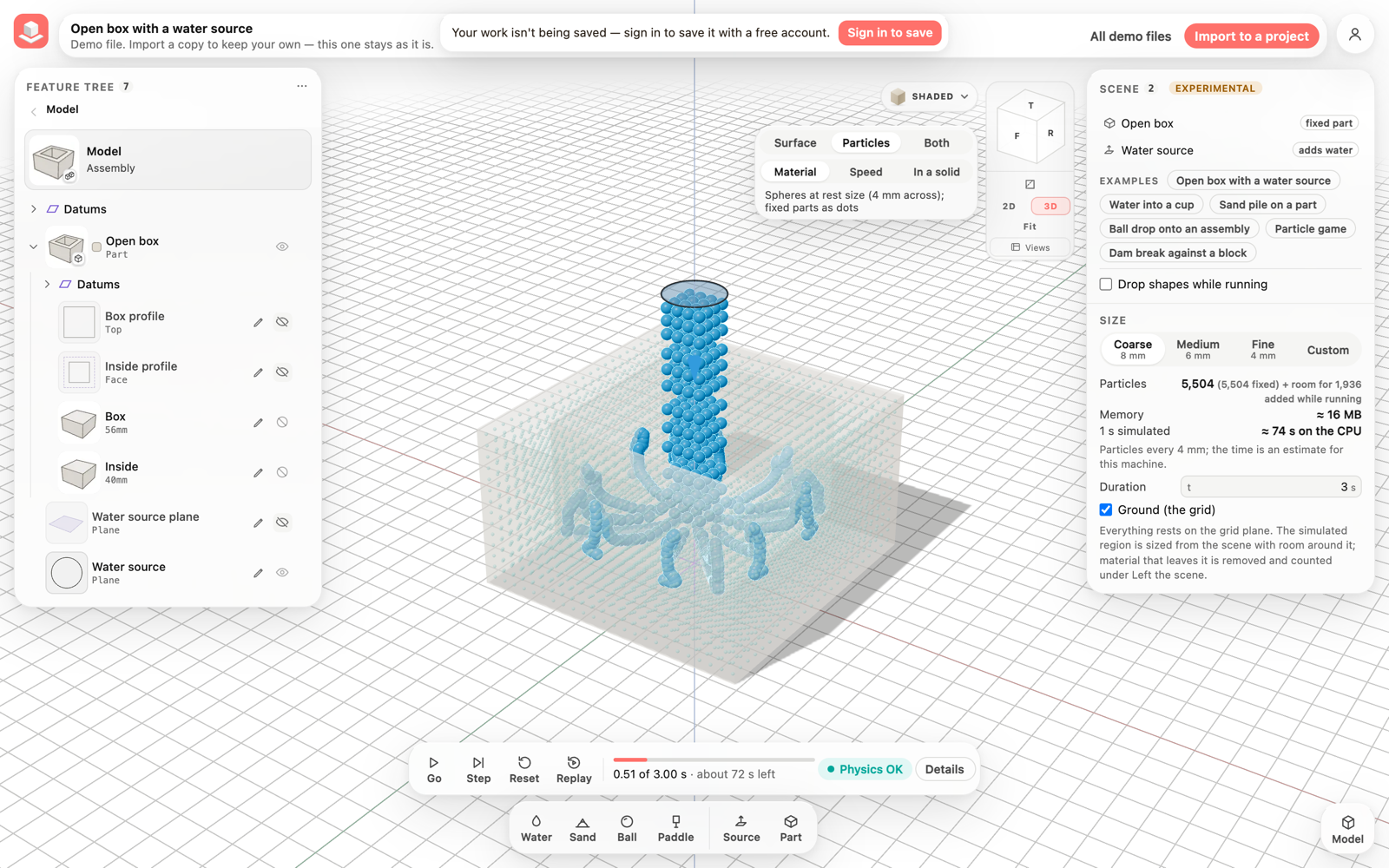This screenshot has width=1389, height=868.
Task: Click Sign in to save
Action: (x=890, y=33)
